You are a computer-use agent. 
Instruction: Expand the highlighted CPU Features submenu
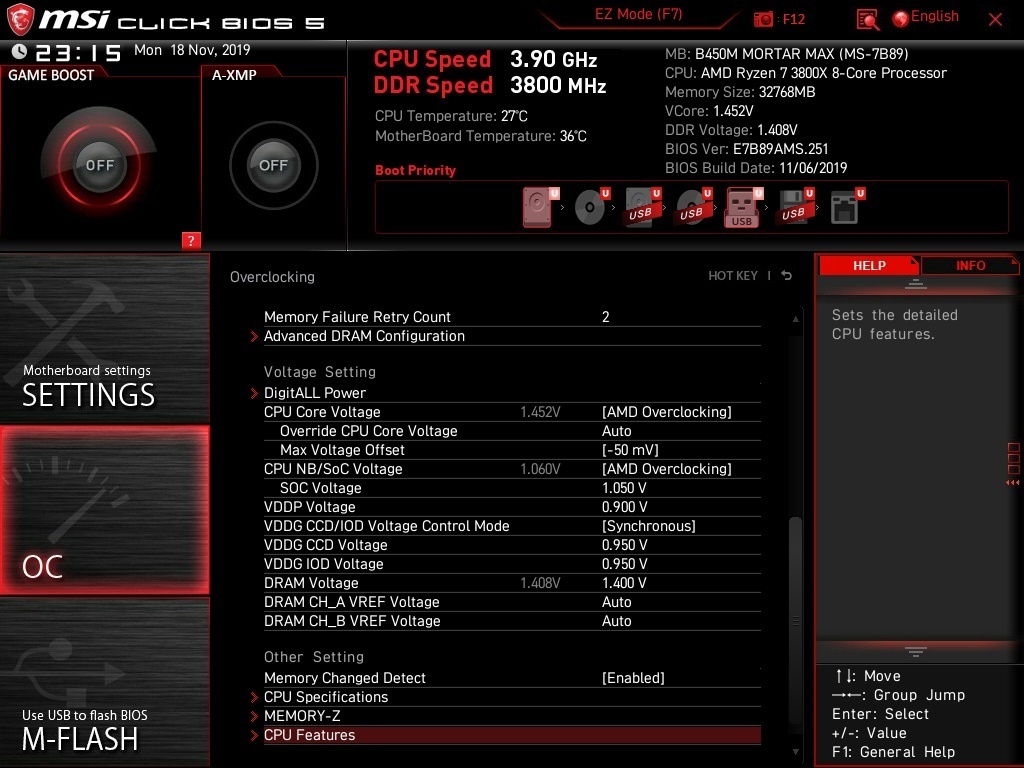(x=505, y=735)
